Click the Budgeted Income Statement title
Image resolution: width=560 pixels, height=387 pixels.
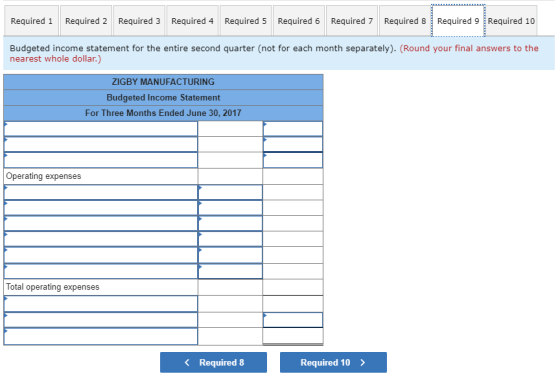(163, 97)
